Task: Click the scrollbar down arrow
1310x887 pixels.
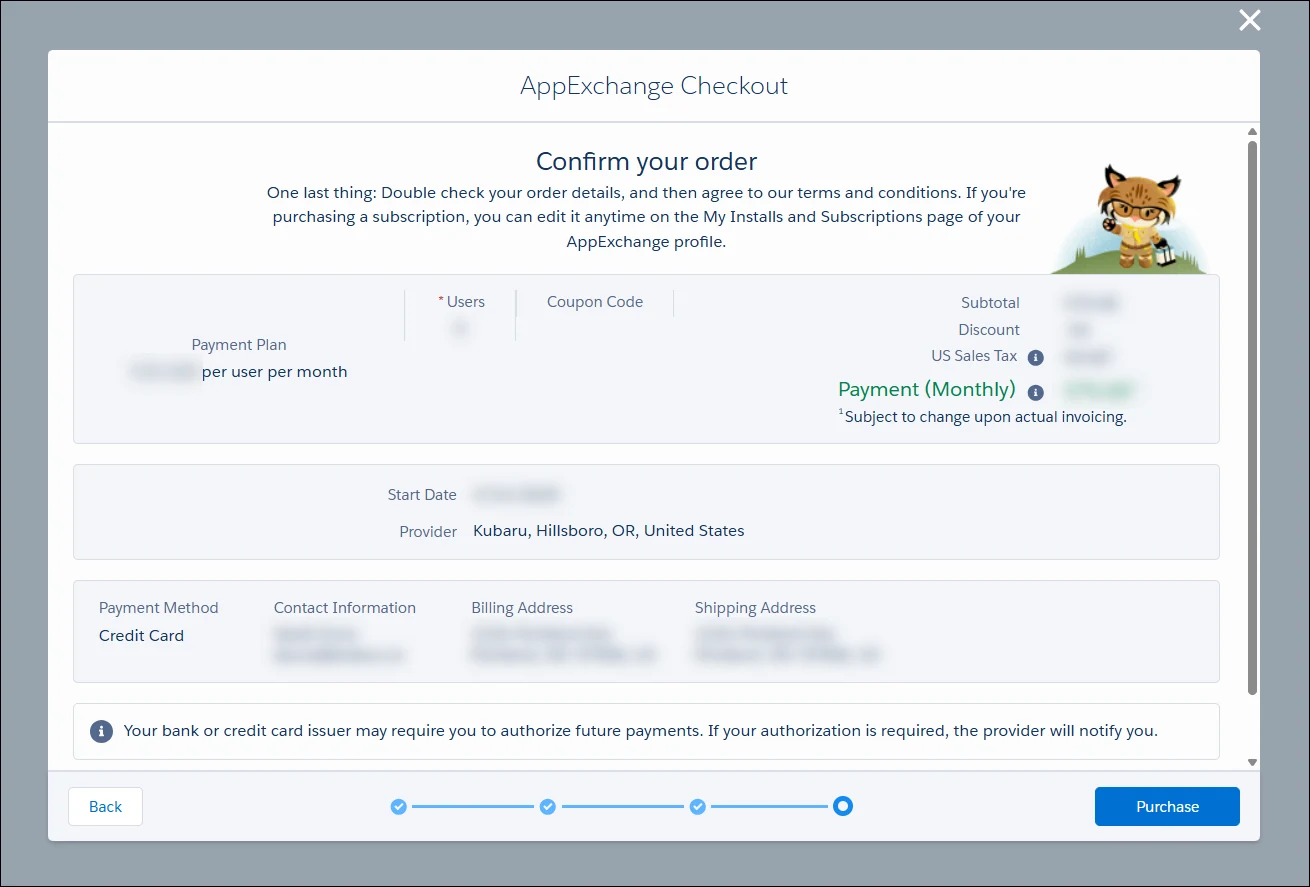Action: click(x=1253, y=762)
